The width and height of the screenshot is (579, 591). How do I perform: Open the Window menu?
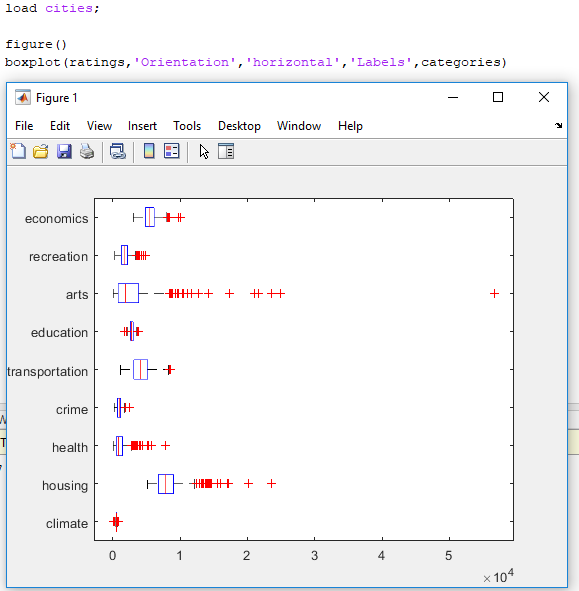click(299, 126)
